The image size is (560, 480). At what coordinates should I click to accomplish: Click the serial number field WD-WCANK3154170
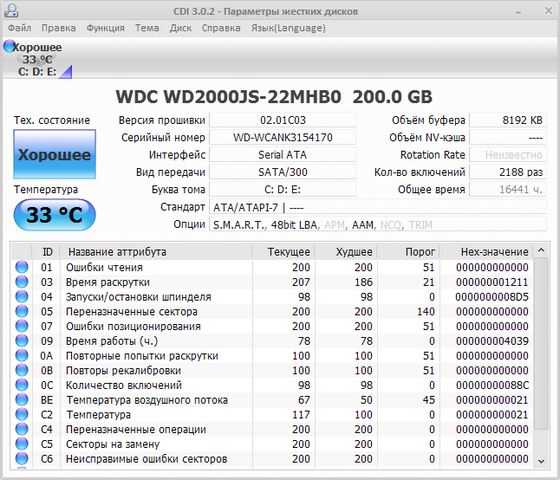click(282, 138)
